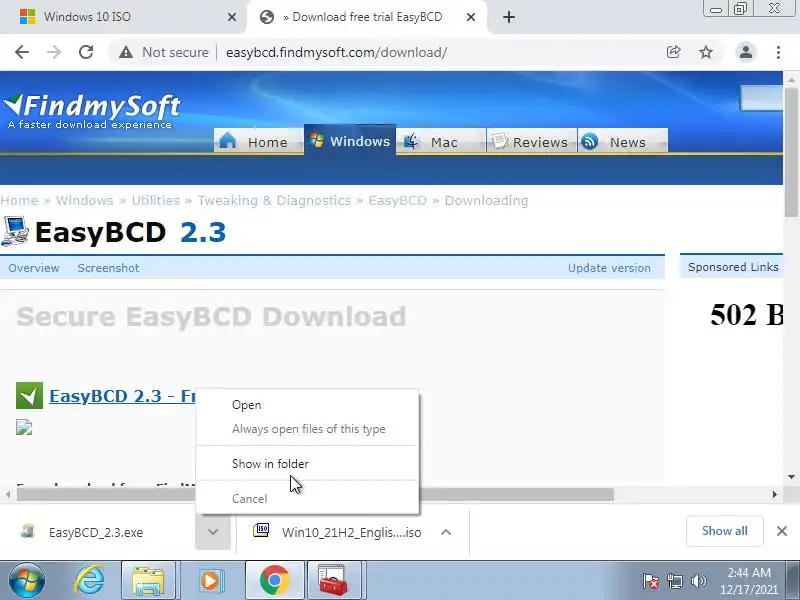The height and width of the screenshot is (600, 800).
Task: Click the Home breadcrumb link
Action: (19, 201)
